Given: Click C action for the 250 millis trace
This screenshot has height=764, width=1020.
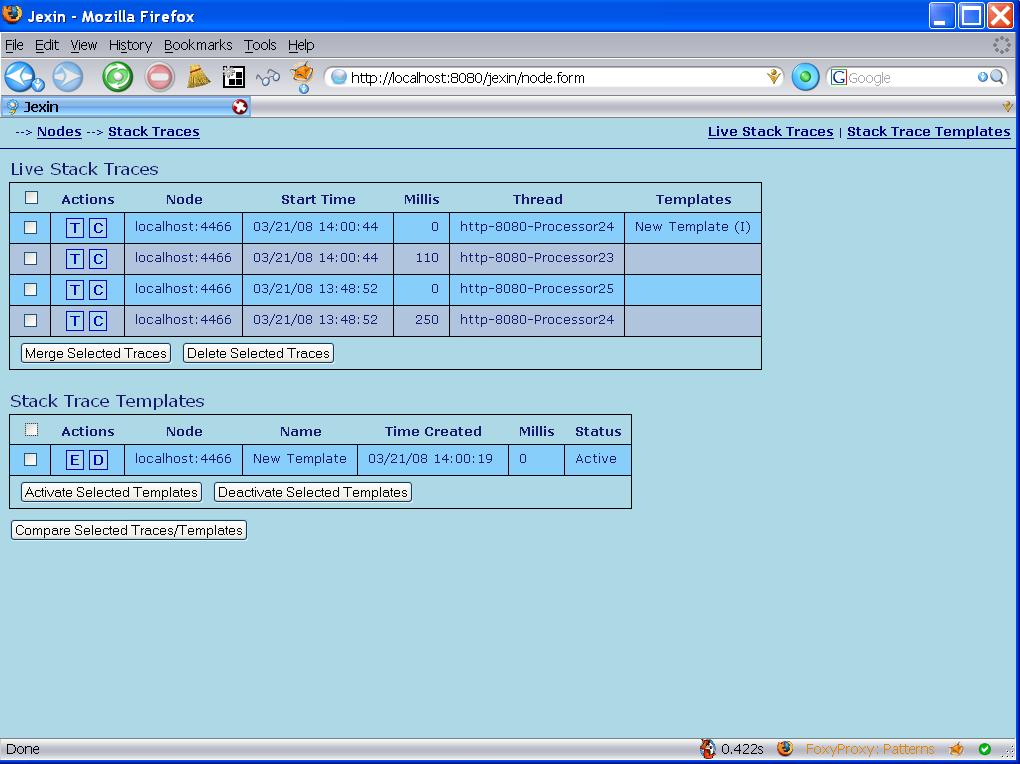Looking at the screenshot, I should (98, 321).
